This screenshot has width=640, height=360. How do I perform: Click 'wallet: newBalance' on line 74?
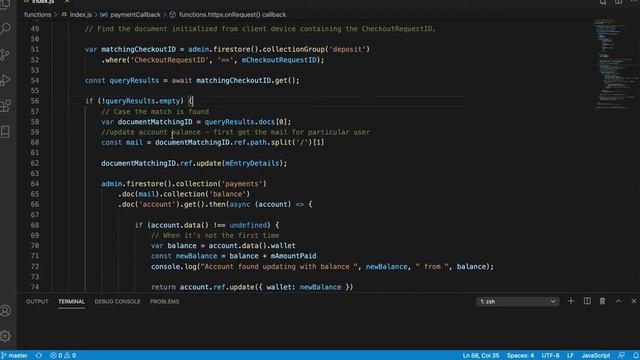pos(304,287)
